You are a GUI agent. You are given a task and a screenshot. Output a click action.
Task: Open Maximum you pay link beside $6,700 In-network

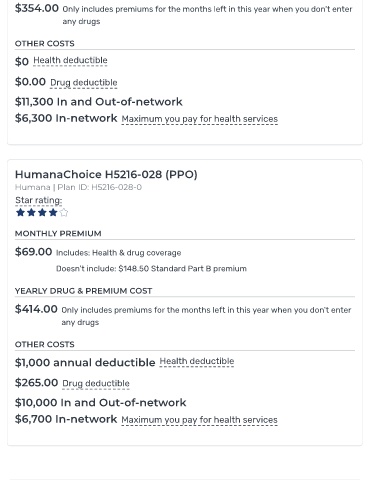tap(199, 420)
